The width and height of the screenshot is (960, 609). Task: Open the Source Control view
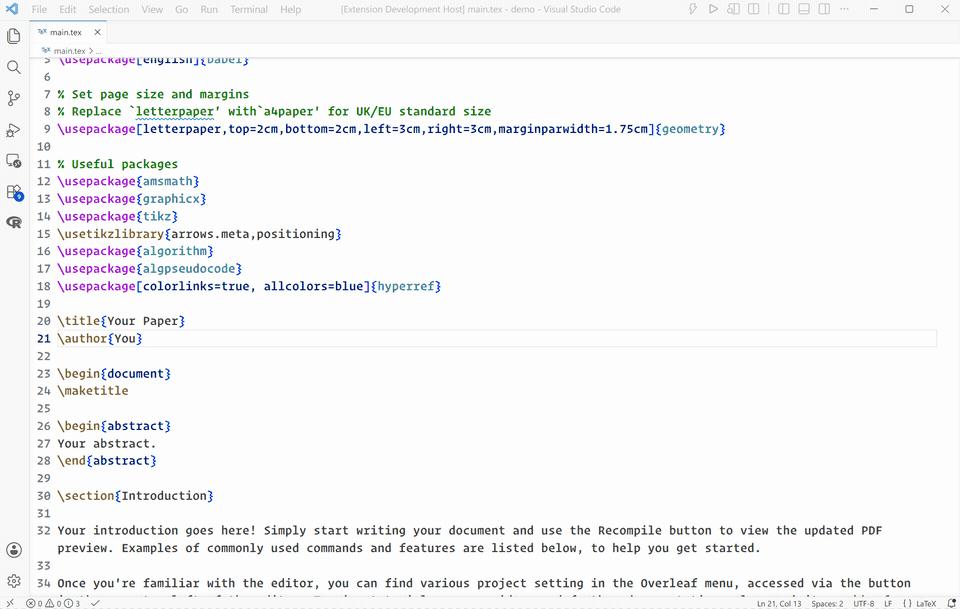click(13, 98)
